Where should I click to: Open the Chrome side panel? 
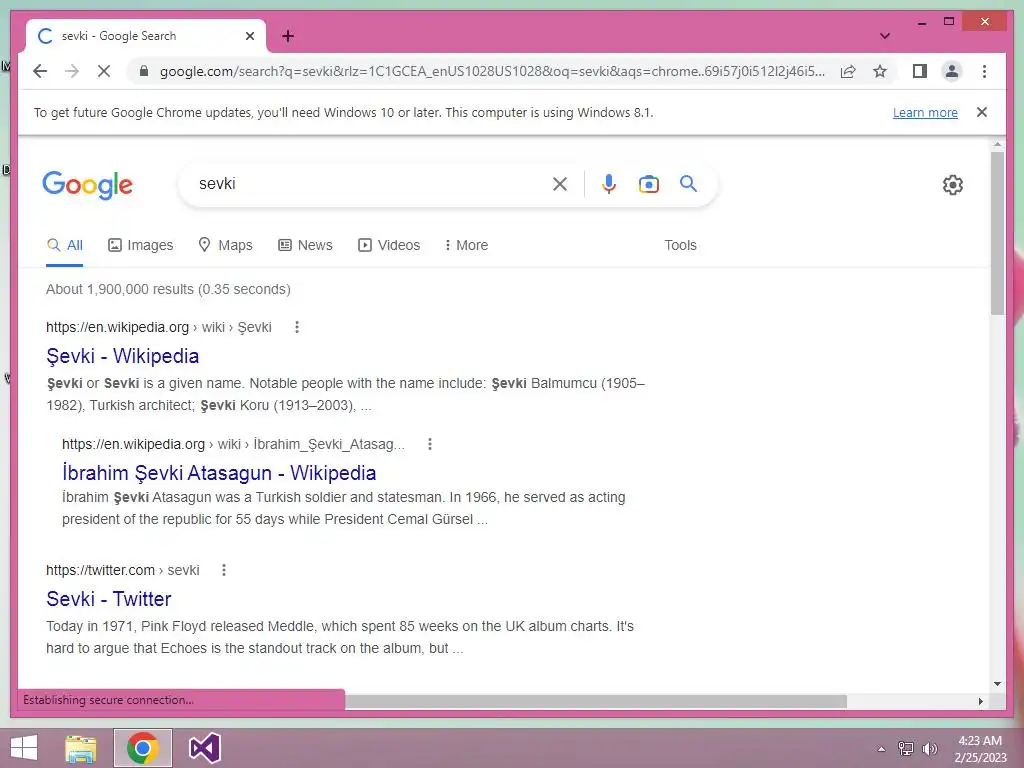[x=920, y=71]
